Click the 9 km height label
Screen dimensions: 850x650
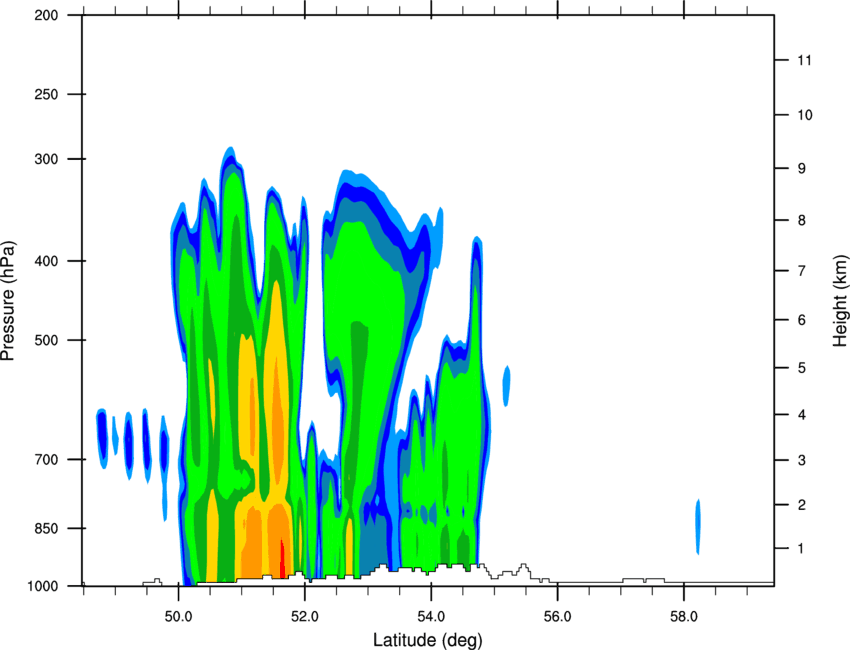click(x=802, y=169)
